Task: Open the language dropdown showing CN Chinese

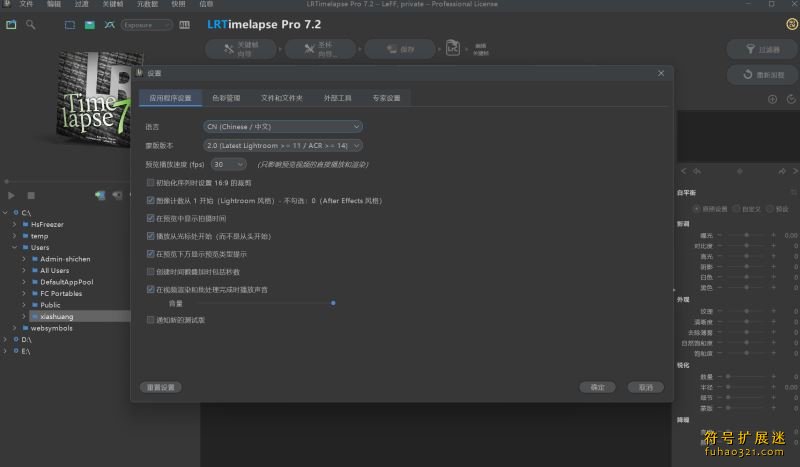Action: (283, 127)
